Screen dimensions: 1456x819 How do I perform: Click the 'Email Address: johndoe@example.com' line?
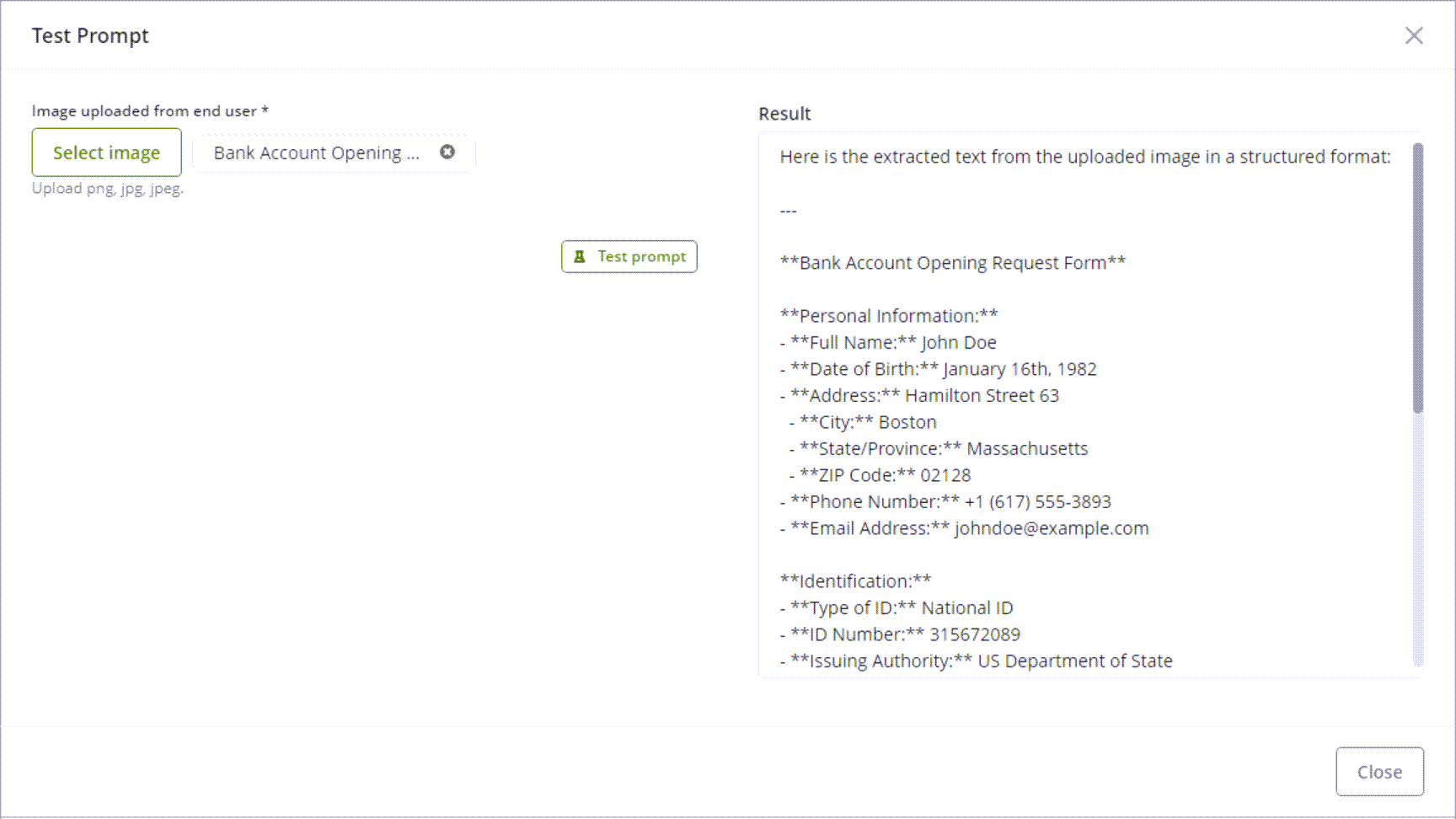click(964, 528)
